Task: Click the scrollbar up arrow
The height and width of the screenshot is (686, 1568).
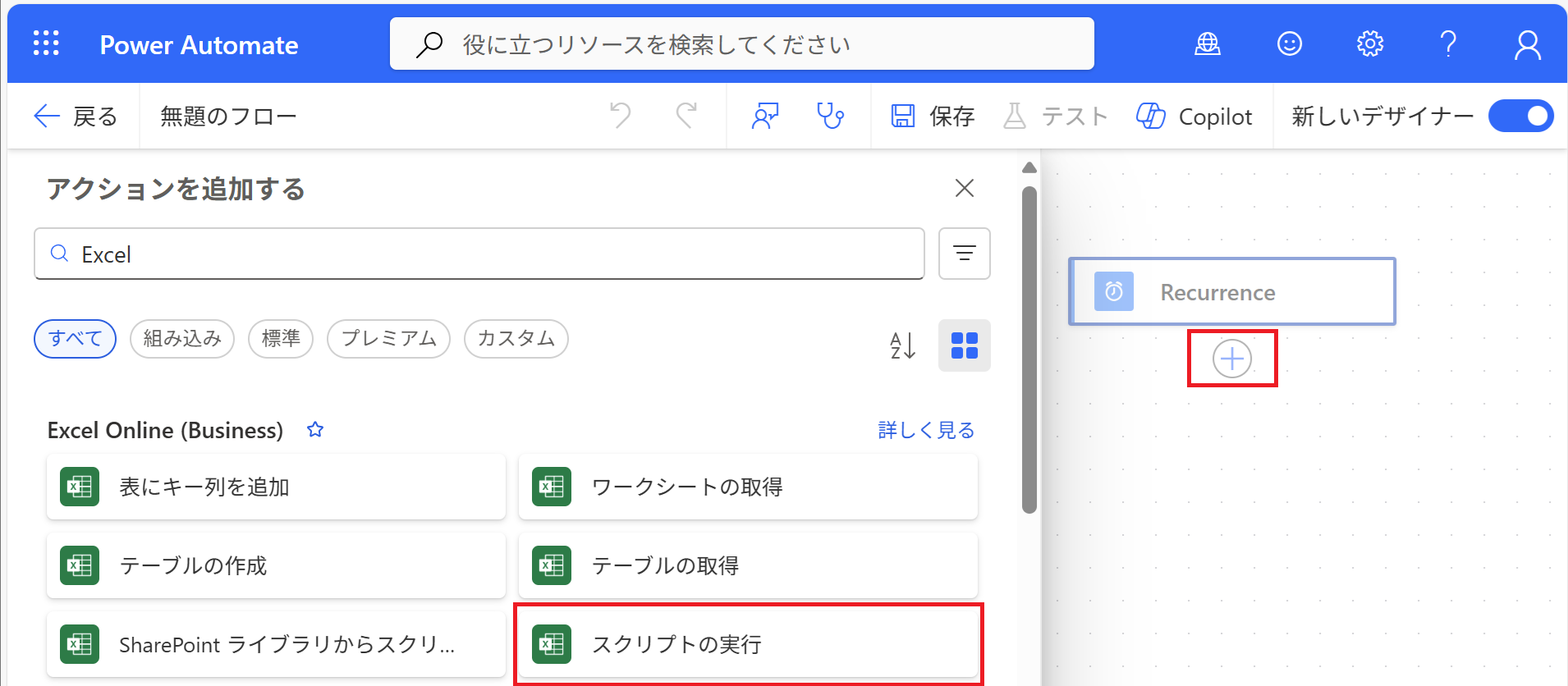Action: point(1029,168)
